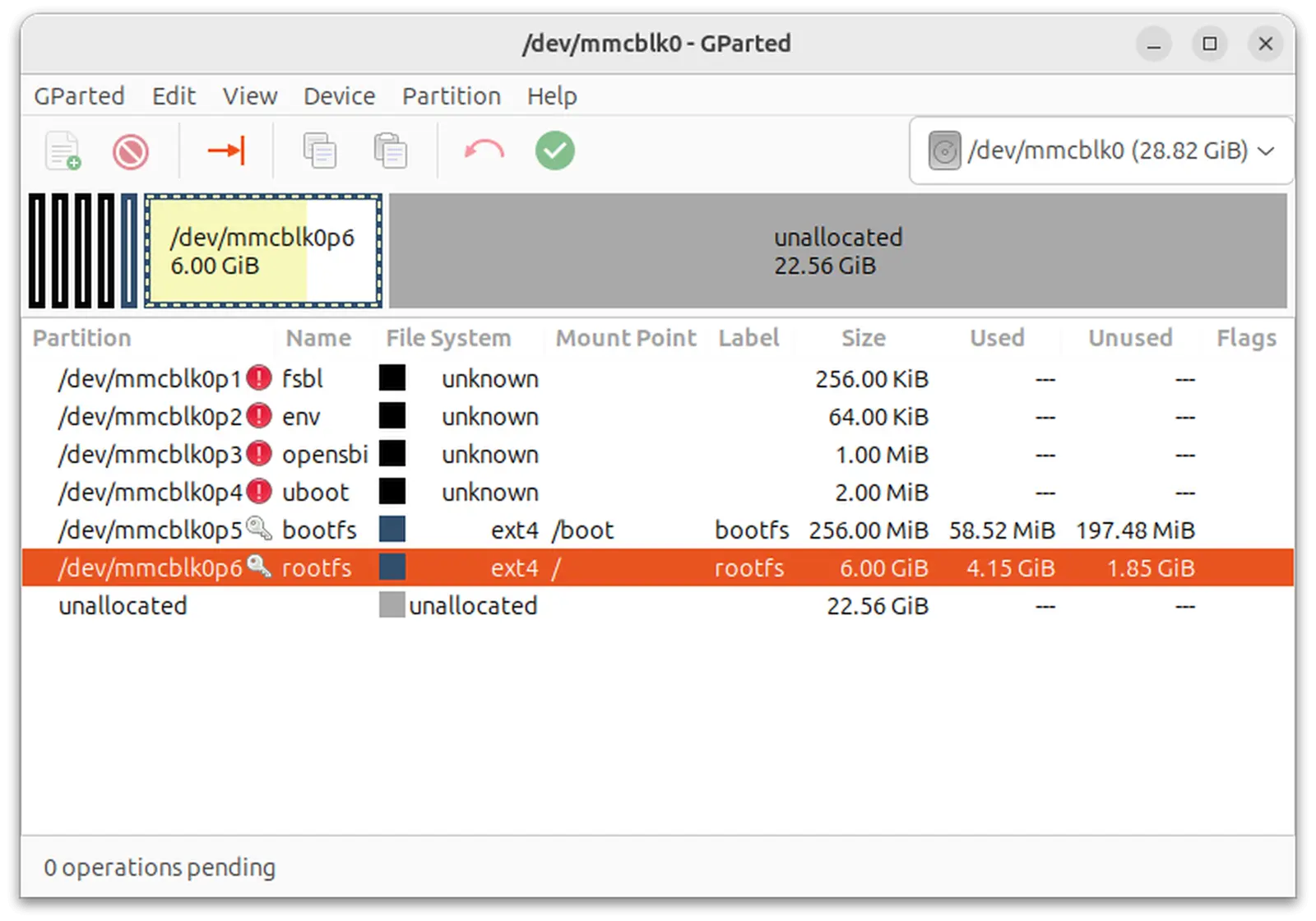The width and height of the screenshot is (1316, 921).
Task: Click the gray swatch in unallocated row
Action: click(x=392, y=605)
